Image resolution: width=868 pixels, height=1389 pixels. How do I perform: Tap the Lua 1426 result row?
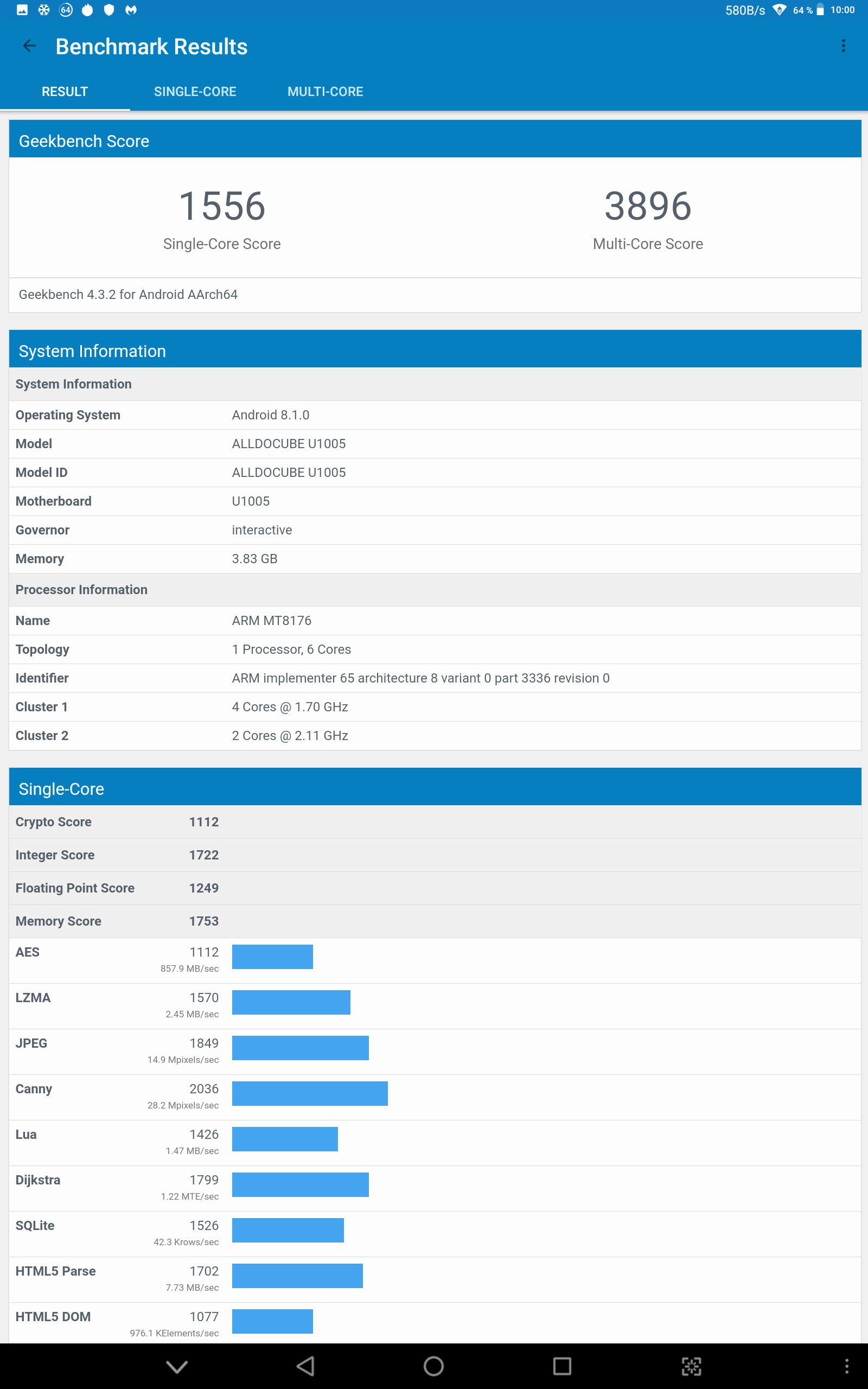[x=435, y=1143]
